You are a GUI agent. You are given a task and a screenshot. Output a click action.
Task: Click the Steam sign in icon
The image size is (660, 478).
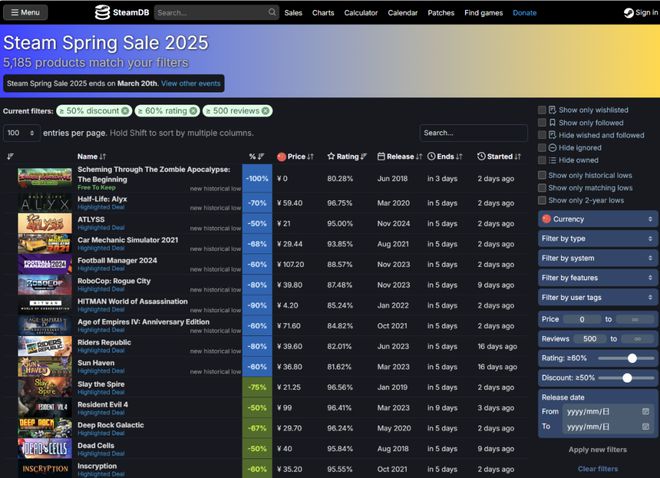628,13
